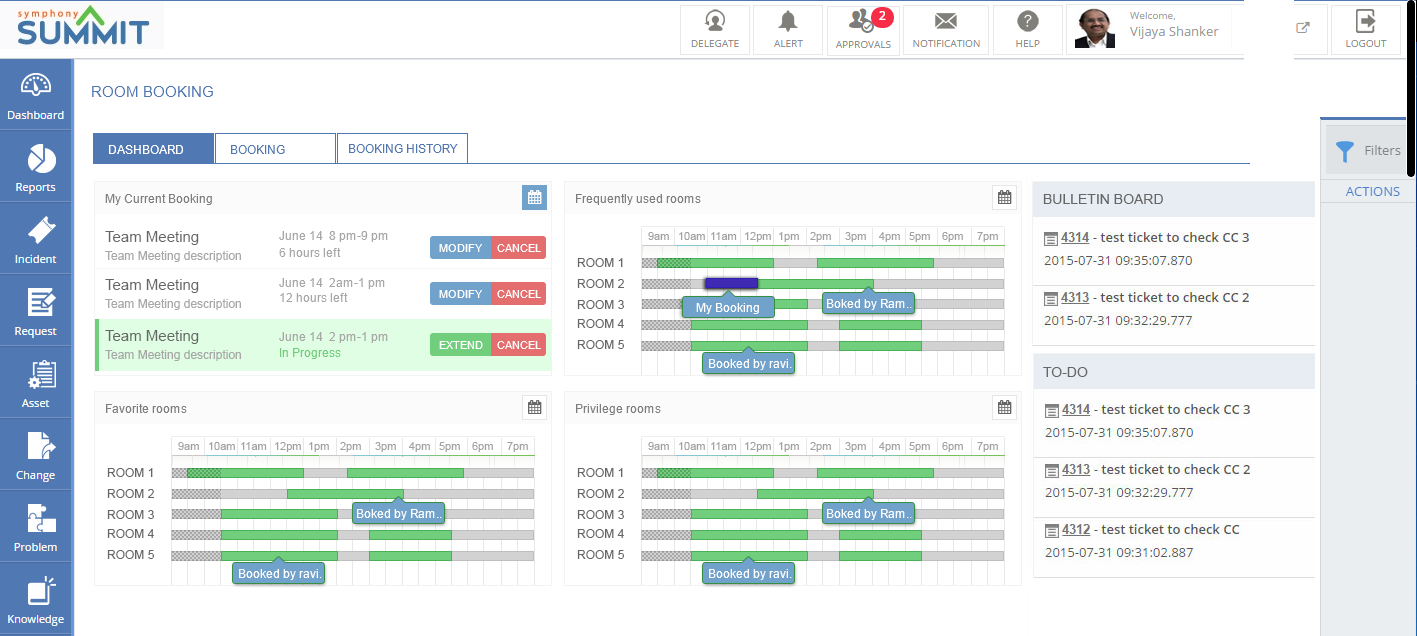Click the My Booking bar on Room 2
This screenshot has width=1417, height=636.
[x=731, y=284]
